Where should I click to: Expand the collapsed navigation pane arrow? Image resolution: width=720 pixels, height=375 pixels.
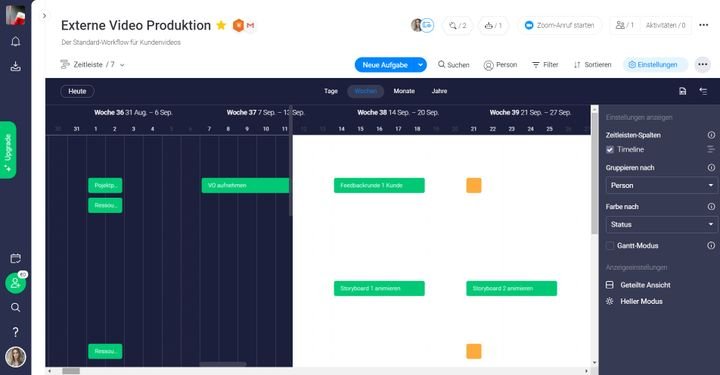coord(44,16)
